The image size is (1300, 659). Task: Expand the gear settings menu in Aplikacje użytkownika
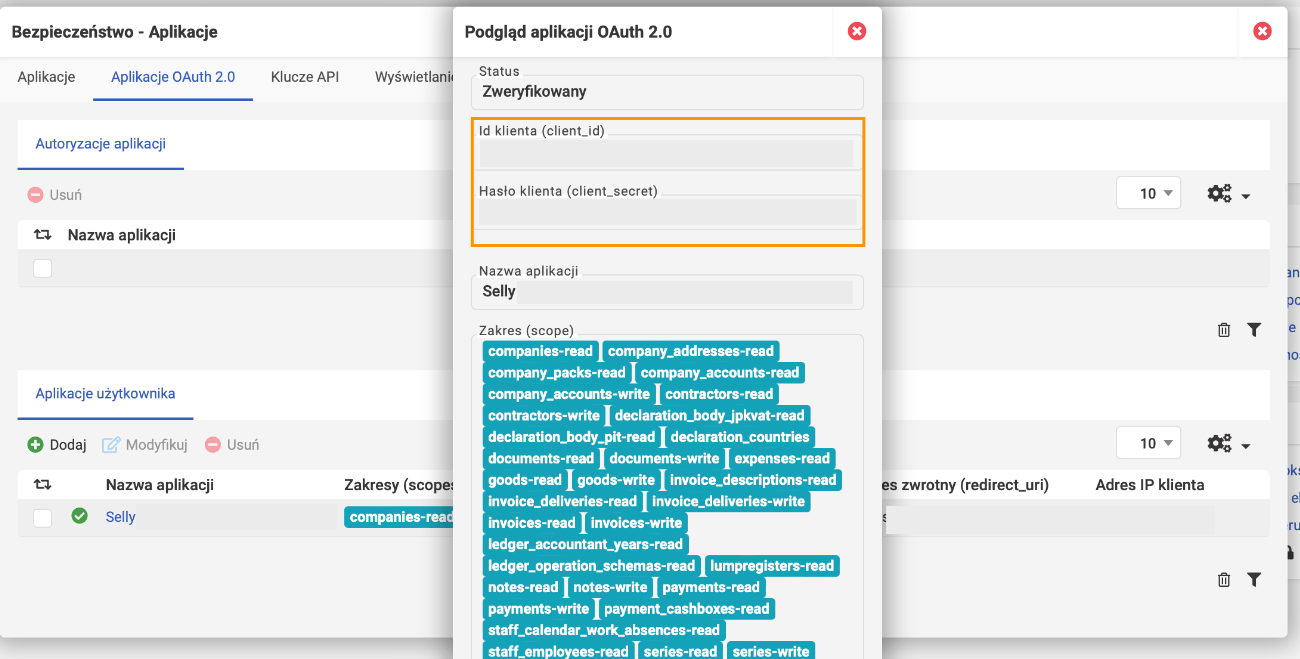[x=1229, y=444]
